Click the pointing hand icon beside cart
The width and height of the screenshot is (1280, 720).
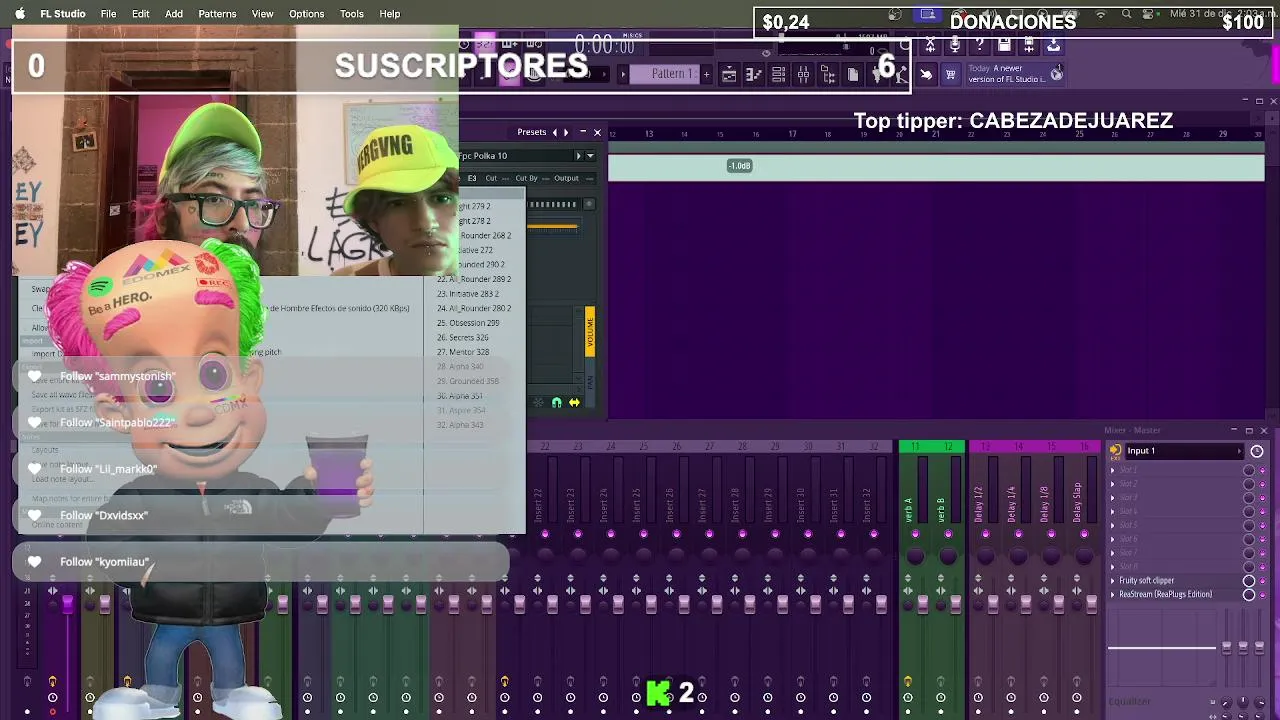tap(926, 74)
